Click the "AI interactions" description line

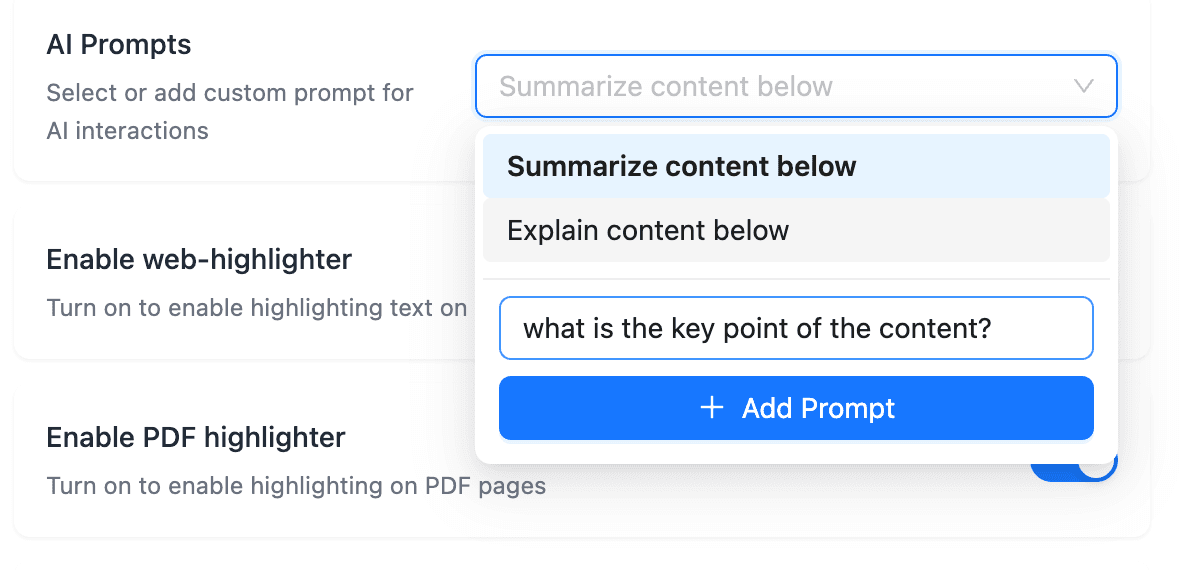127,131
